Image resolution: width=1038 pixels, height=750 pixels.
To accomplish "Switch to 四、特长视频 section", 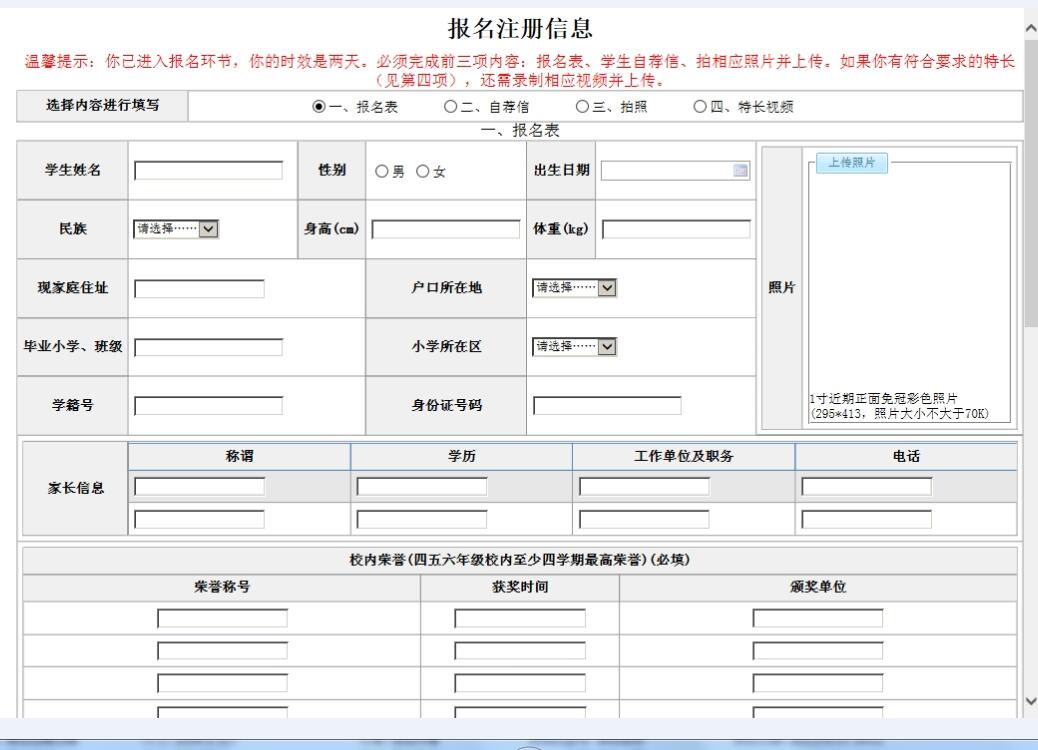I will 701,107.
